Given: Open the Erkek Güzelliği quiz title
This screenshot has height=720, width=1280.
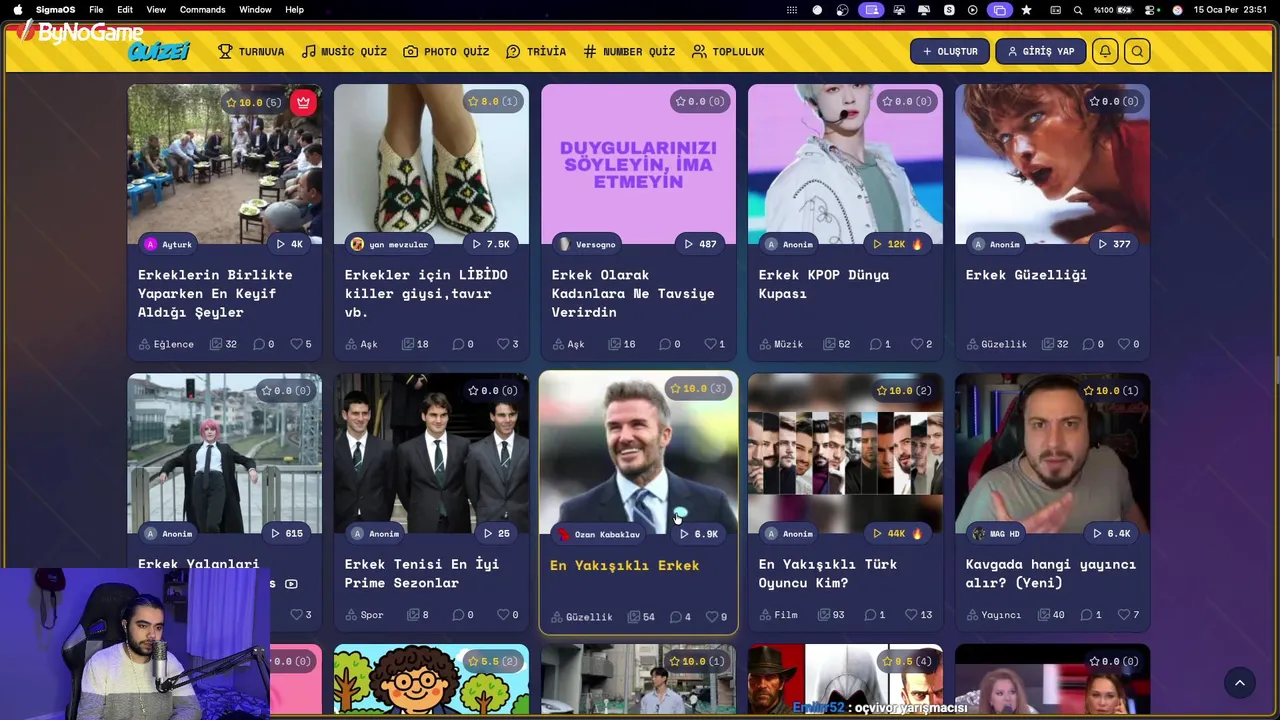Looking at the screenshot, I should (x=1026, y=275).
